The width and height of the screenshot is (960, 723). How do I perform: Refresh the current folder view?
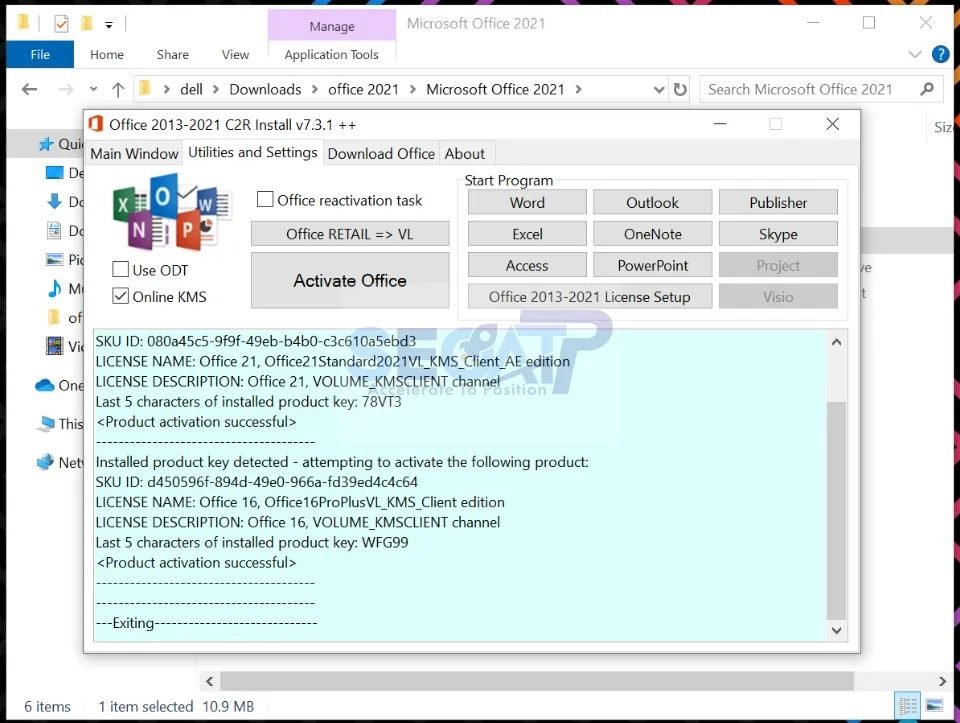pyautogui.click(x=680, y=89)
